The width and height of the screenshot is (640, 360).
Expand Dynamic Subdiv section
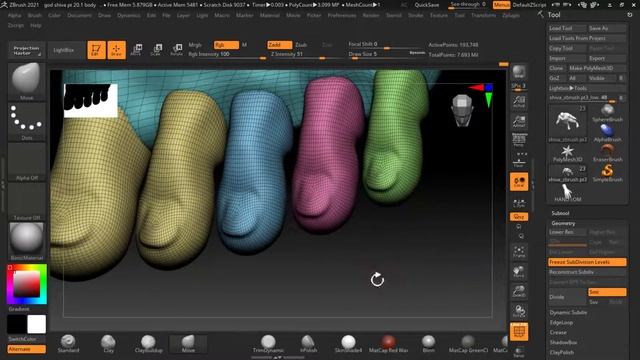coord(568,313)
